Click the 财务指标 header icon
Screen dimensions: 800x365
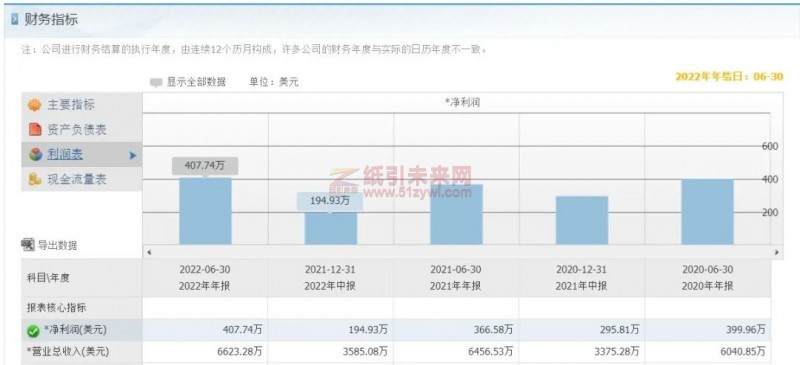coord(15,20)
